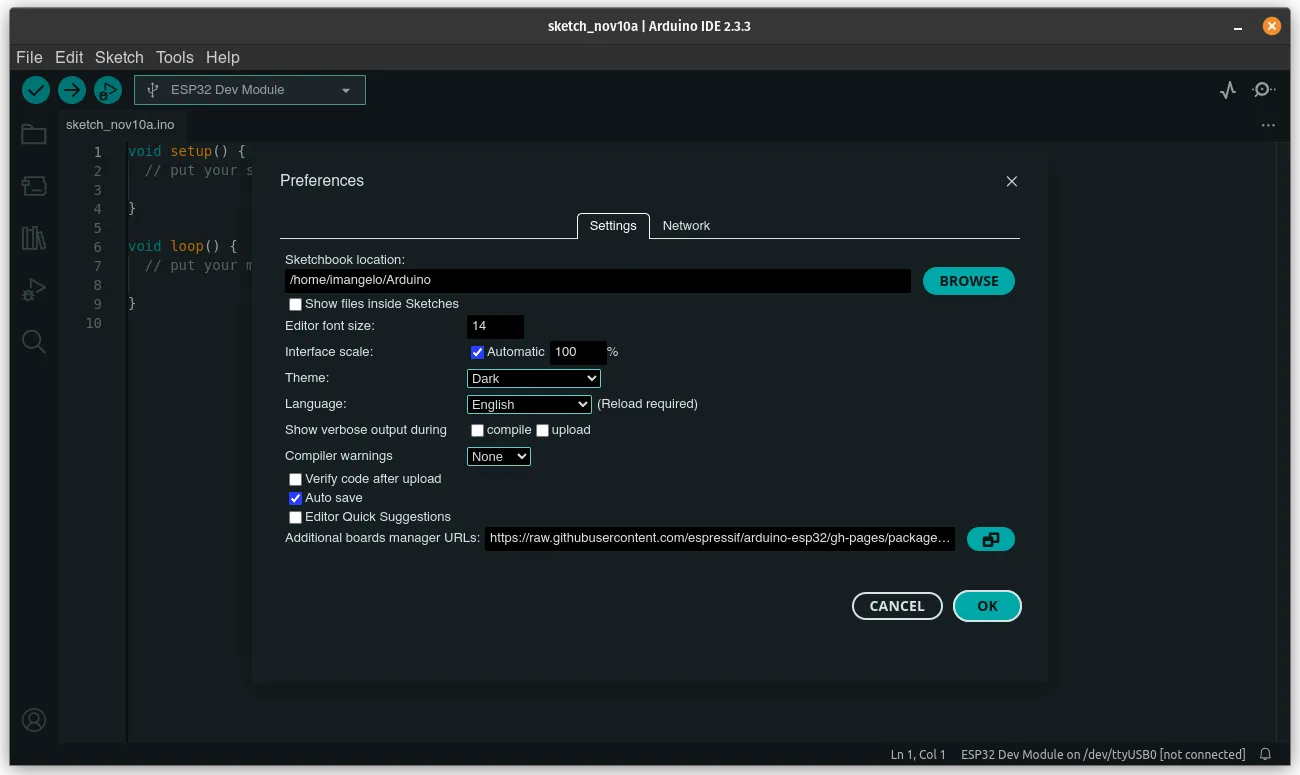This screenshot has width=1300, height=775.
Task: Click the Verify sketch checkmark icon
Action: coord(36,89)
